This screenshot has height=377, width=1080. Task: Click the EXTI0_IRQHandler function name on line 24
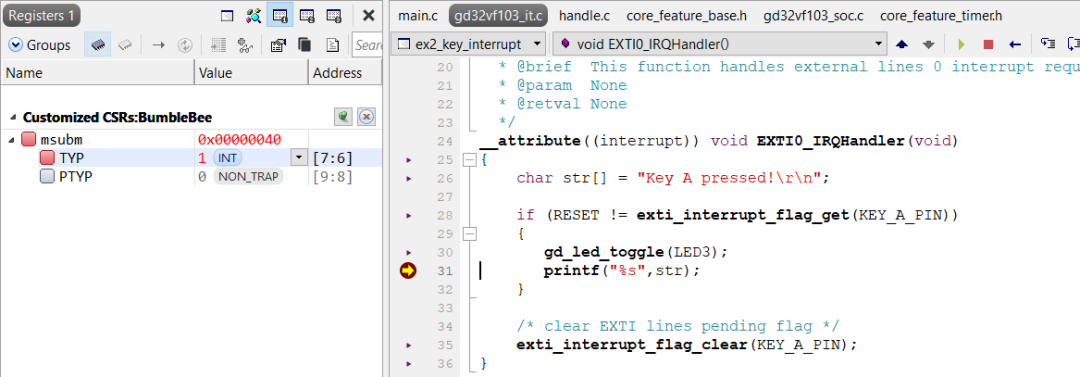click(830, 141)
